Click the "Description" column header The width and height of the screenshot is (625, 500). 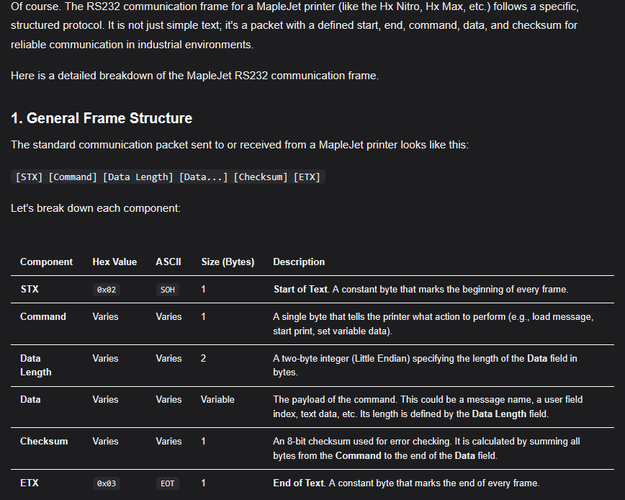(x=299, y=262)
